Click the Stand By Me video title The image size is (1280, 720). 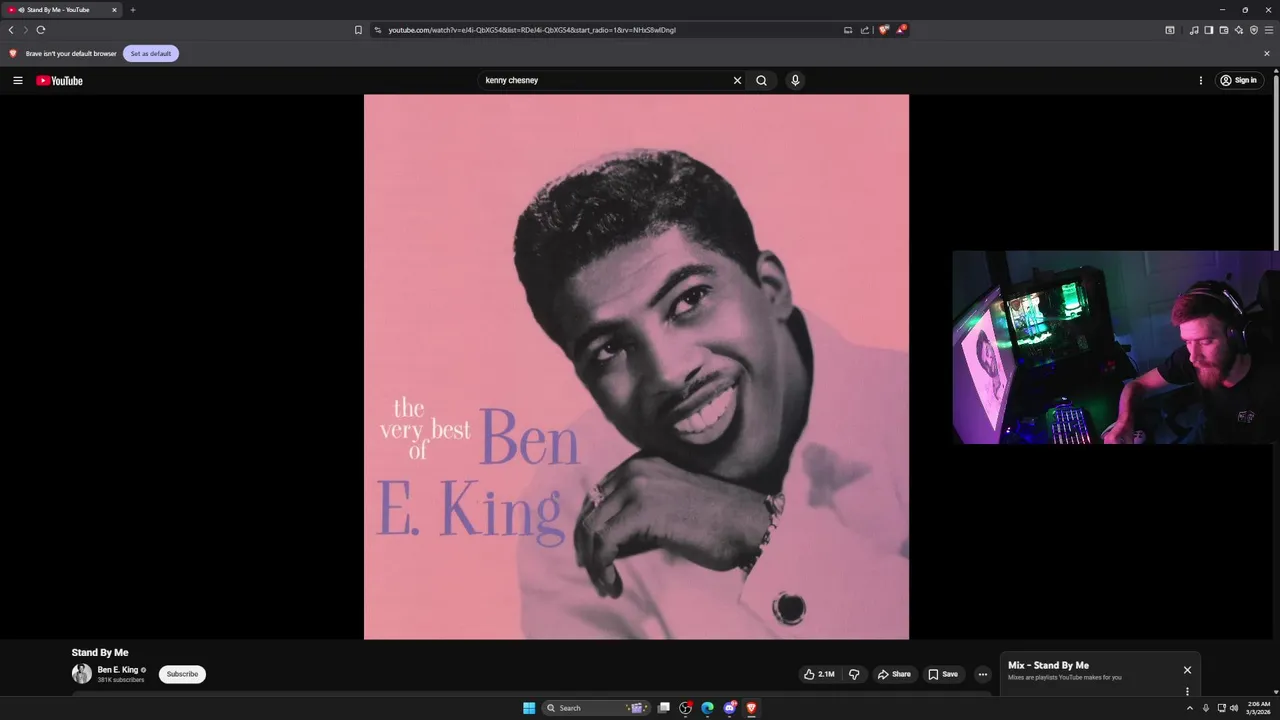tap(100, 653)
